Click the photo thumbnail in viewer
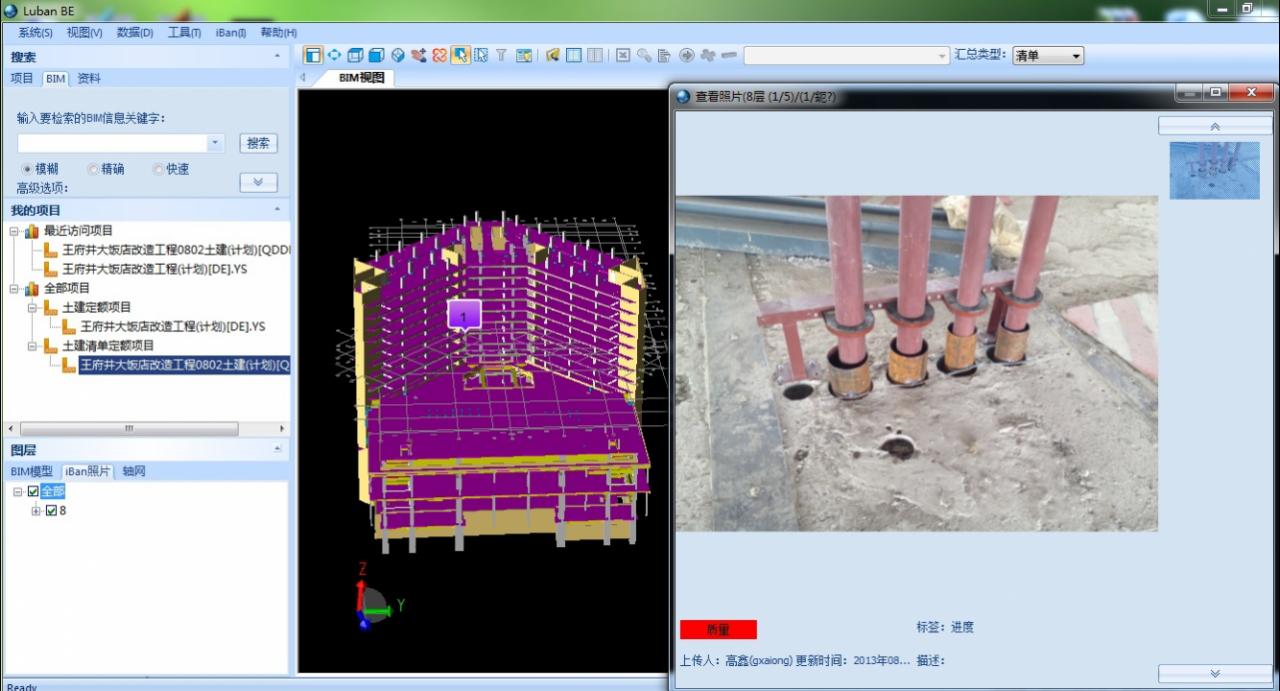 [x=1214, y=170]
